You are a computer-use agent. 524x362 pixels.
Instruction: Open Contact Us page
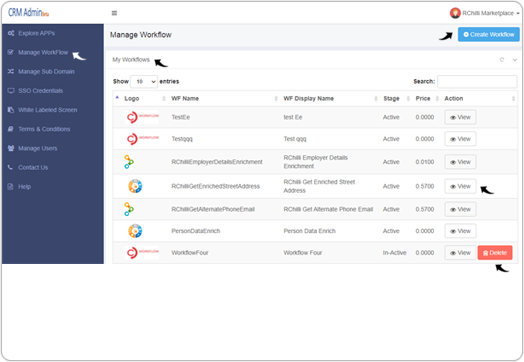click(x=33, y=167)
